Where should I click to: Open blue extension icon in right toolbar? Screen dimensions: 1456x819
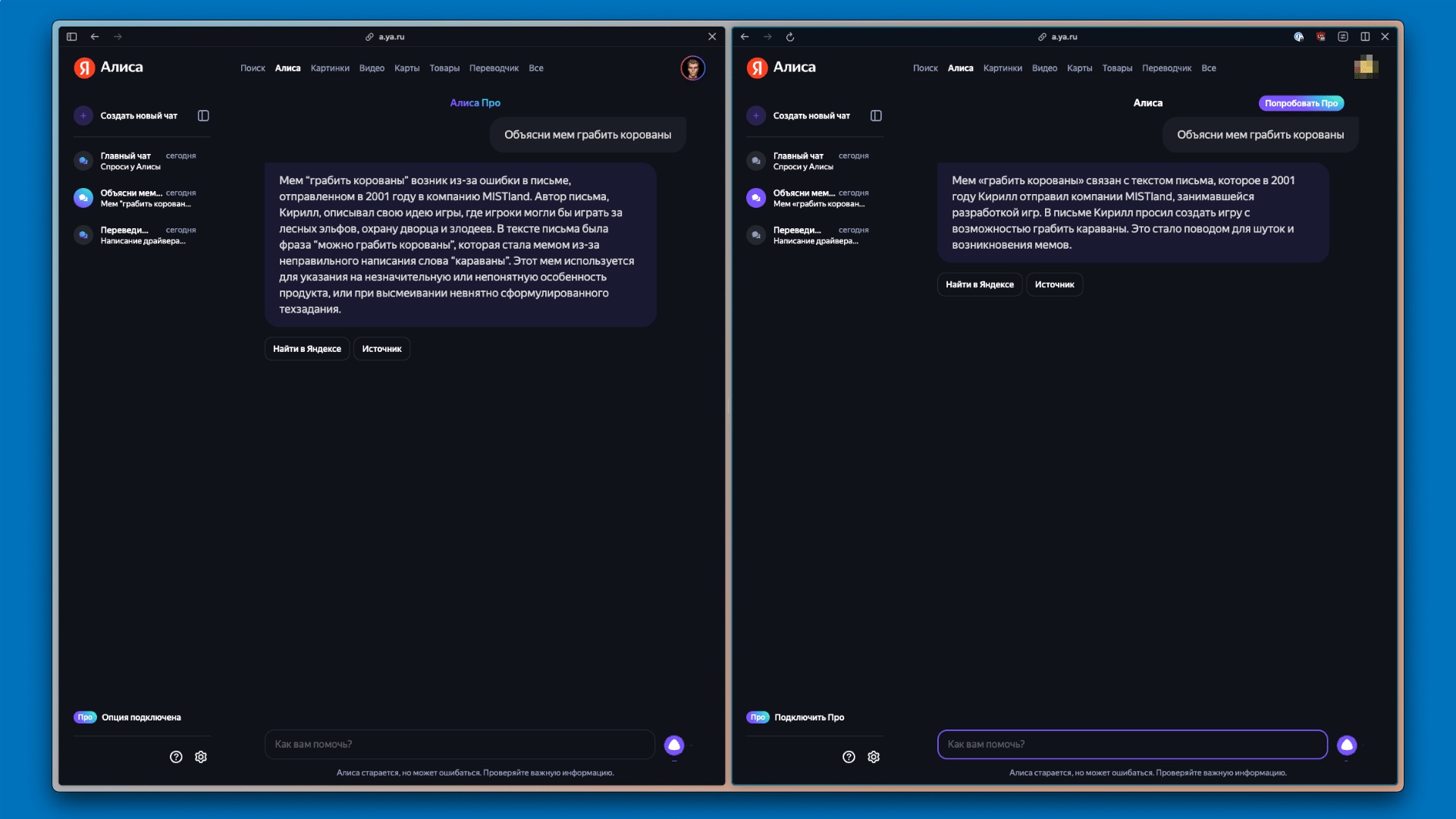[1299, 36]
